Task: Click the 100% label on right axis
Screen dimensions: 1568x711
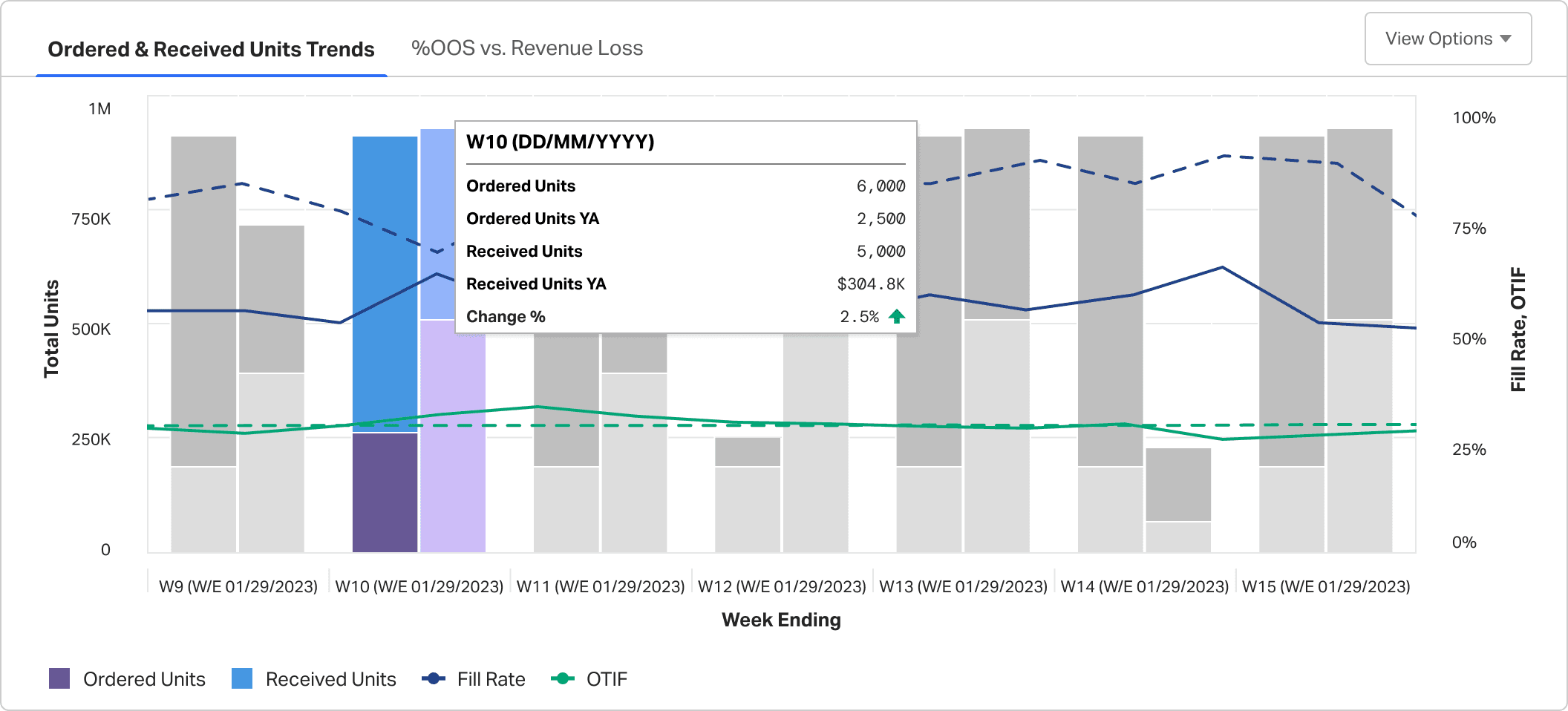Action: 1474,117
